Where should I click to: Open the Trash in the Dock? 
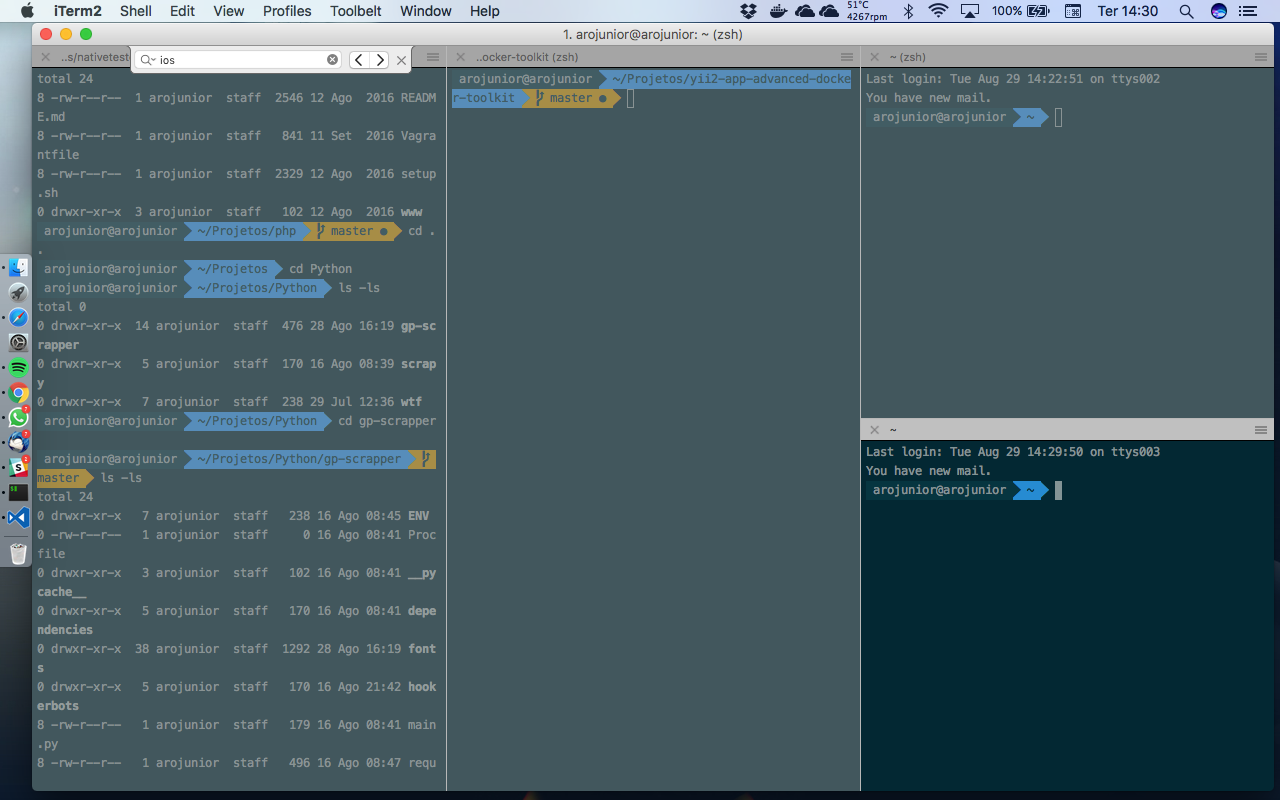pyautogui.click(x=19, y=552)
